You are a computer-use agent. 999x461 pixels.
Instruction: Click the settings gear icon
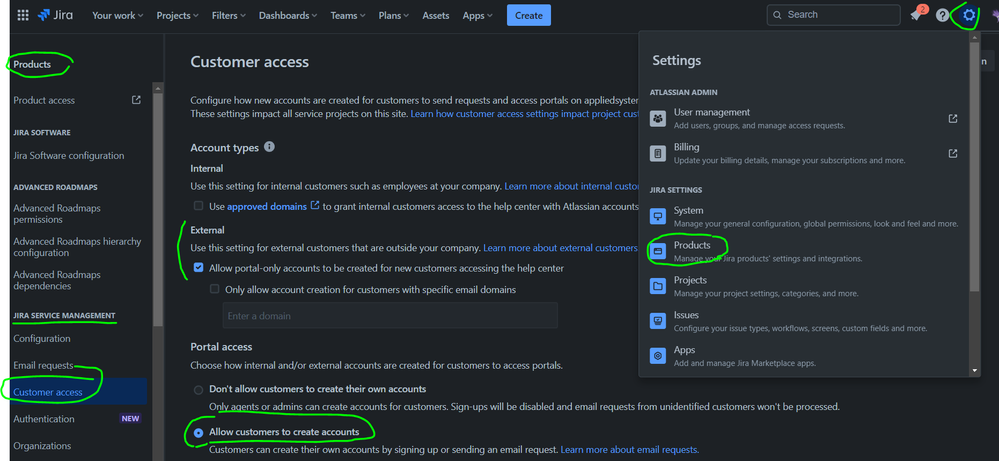point(969,15)
